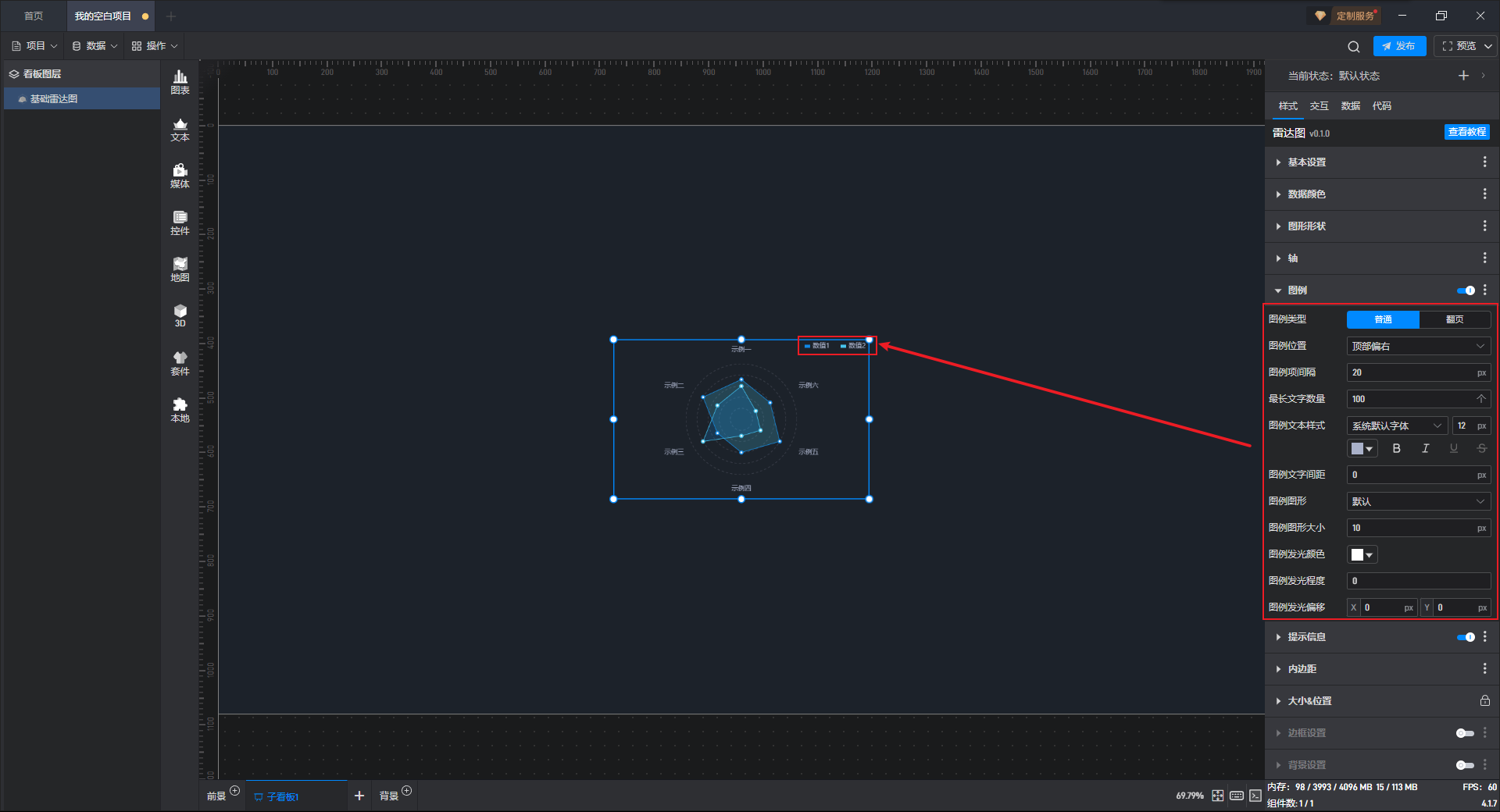Apply underline to legend text
Screen dimensions: 1500x812
click(1453, 448)
